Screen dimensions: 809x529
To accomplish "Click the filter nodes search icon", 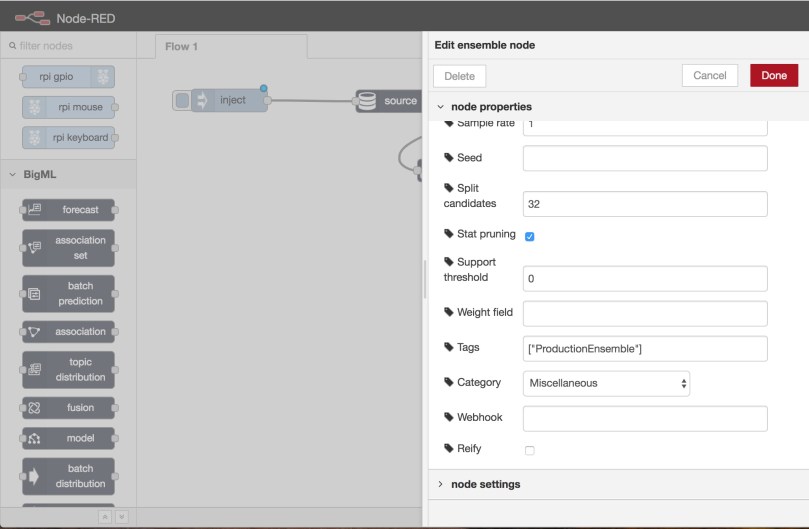I will (x=12, y=46).
